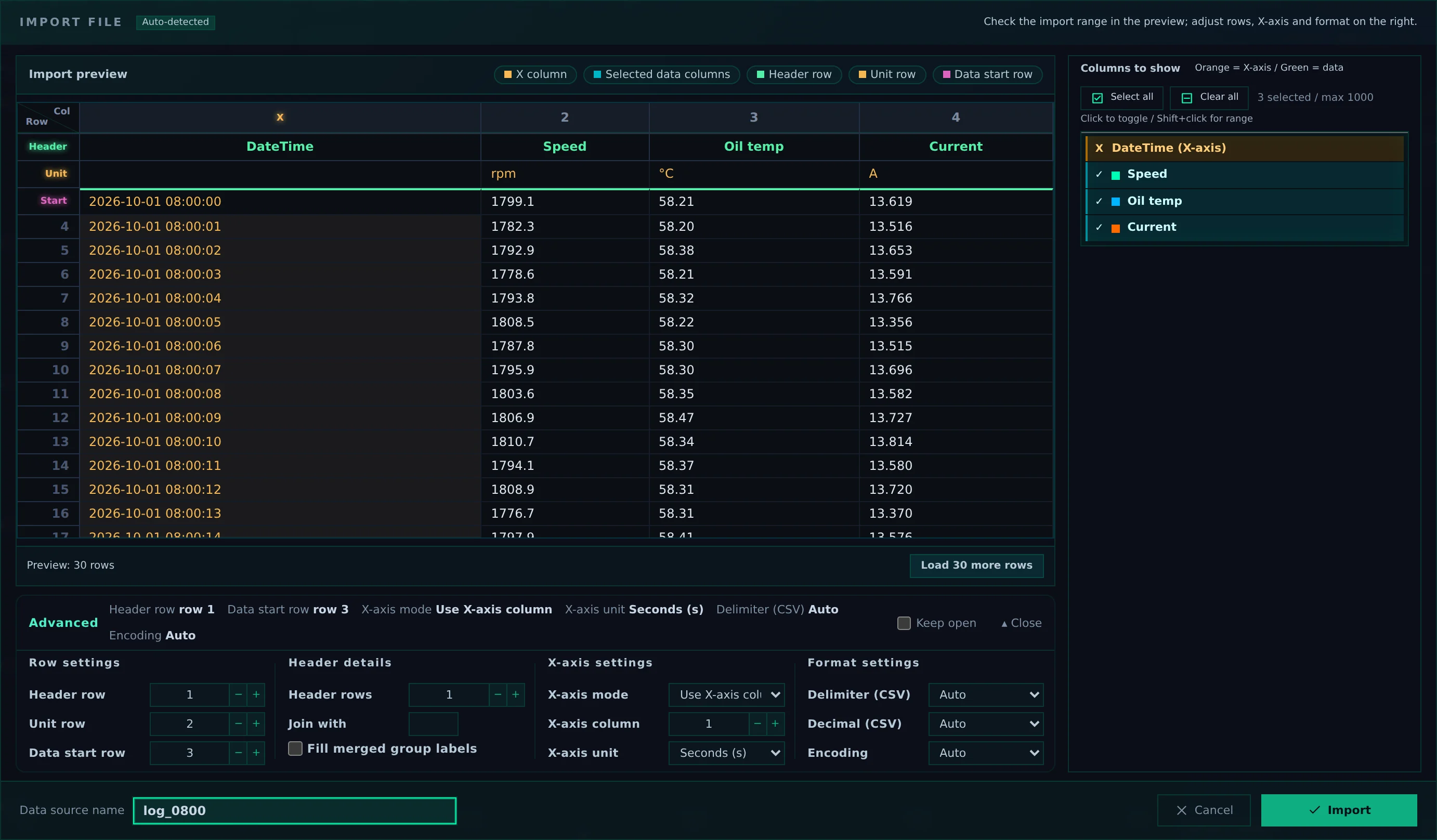Click the Data source name field

295,810
